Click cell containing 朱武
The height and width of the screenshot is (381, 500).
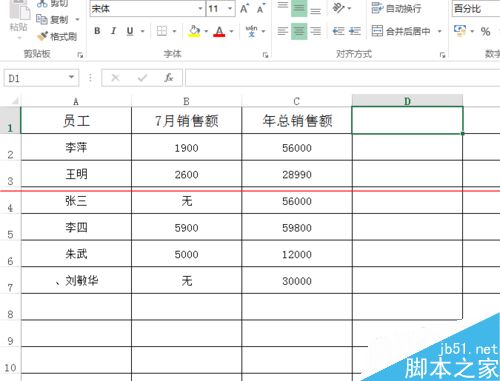(x=76, y=254)
